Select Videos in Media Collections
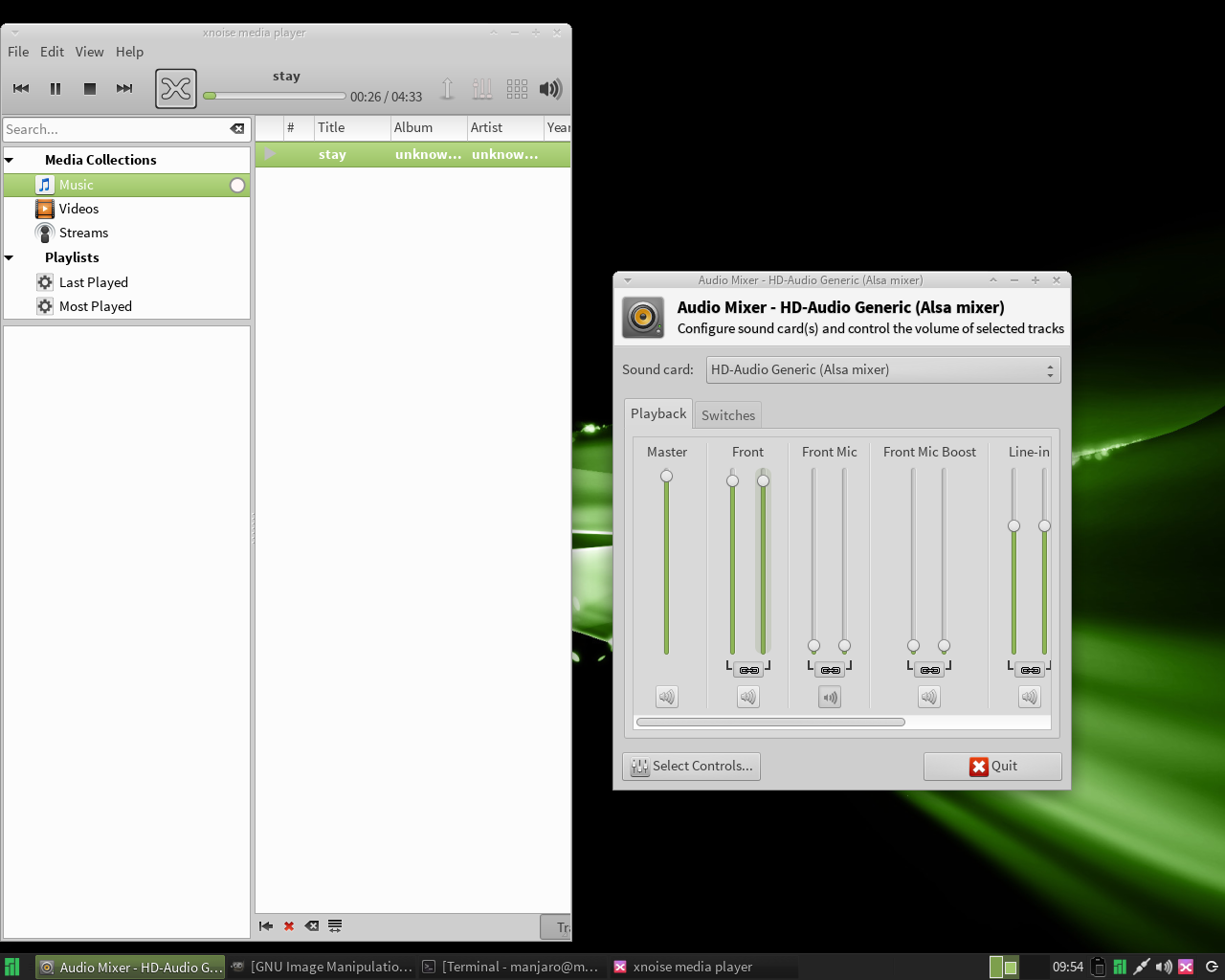Screen dimensions: 1225x980 coord(127,209)
